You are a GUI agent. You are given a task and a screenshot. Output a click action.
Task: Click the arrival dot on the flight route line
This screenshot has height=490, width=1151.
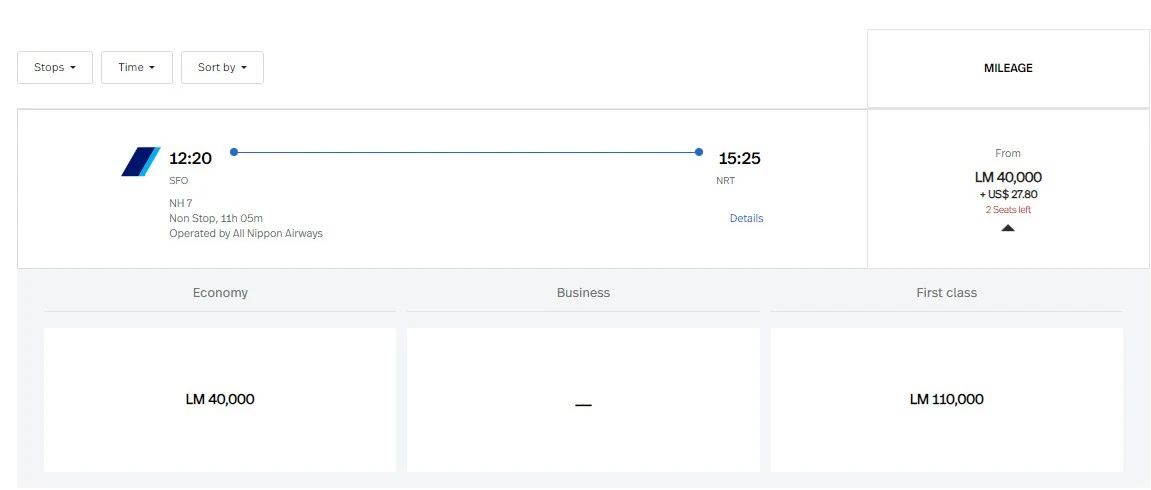[699, 152]
